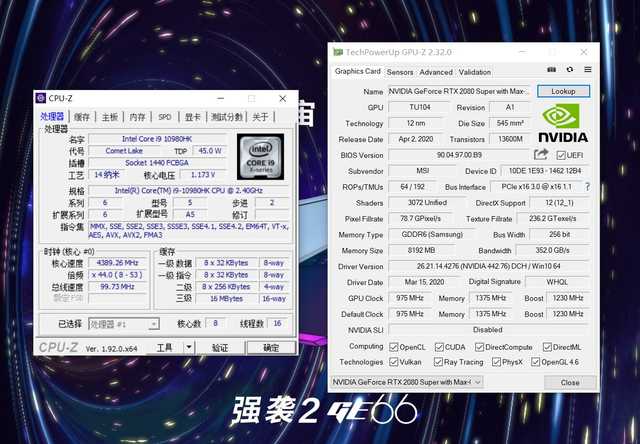This screenshot has width=640, height=444.
Task: Click the Apr 2, 2020 release date value
Action: pos(416,139)
